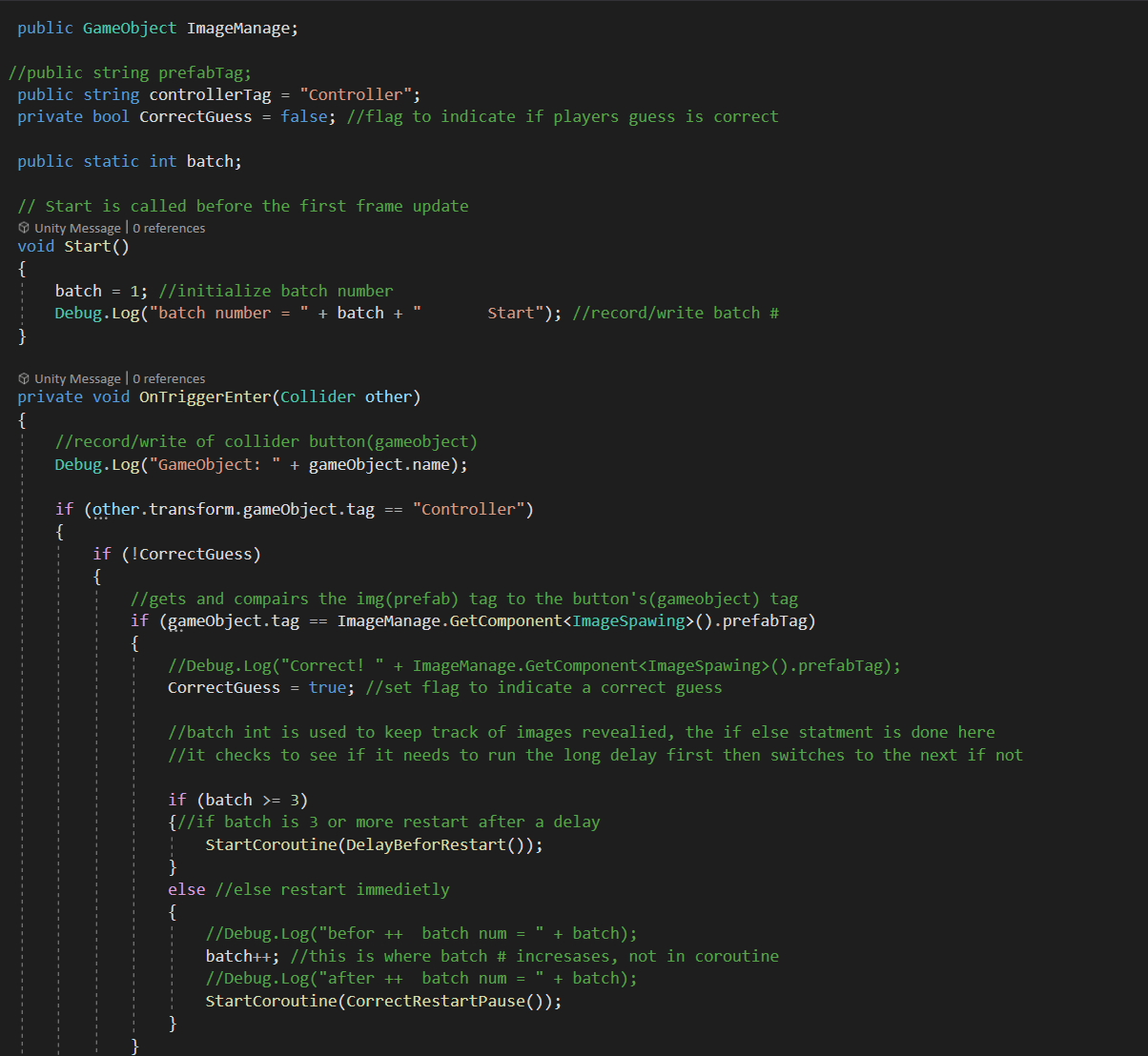Click the commented '//Debug.Log("after ++' line
Image resolution: width=1148 pixels, height=1056 pixels.
pyautogui.click(x=421, y=978)
